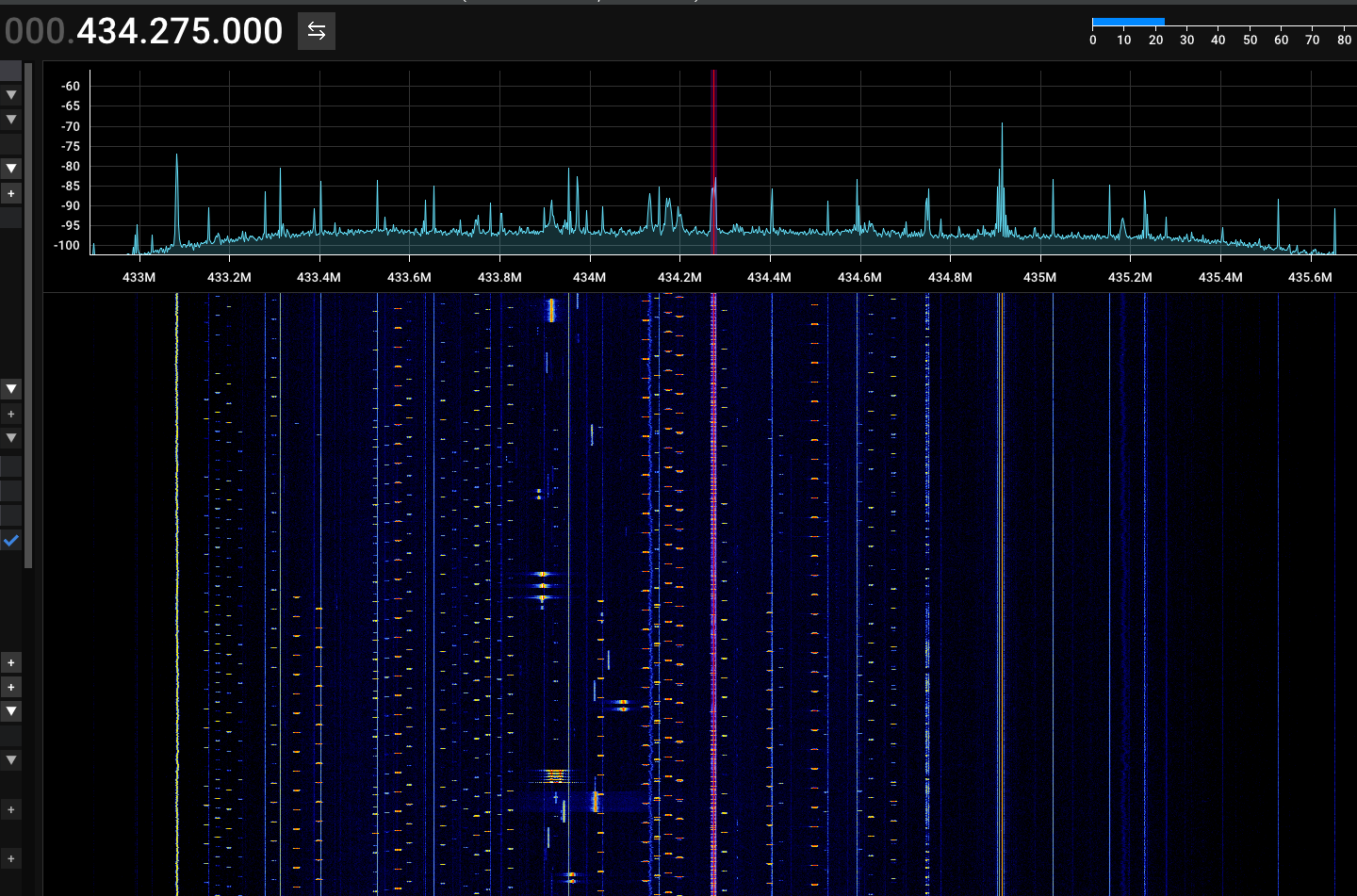1357x896 pixels.
Task: Click the '435.6M' frequency axis label
Action: 1310,277
